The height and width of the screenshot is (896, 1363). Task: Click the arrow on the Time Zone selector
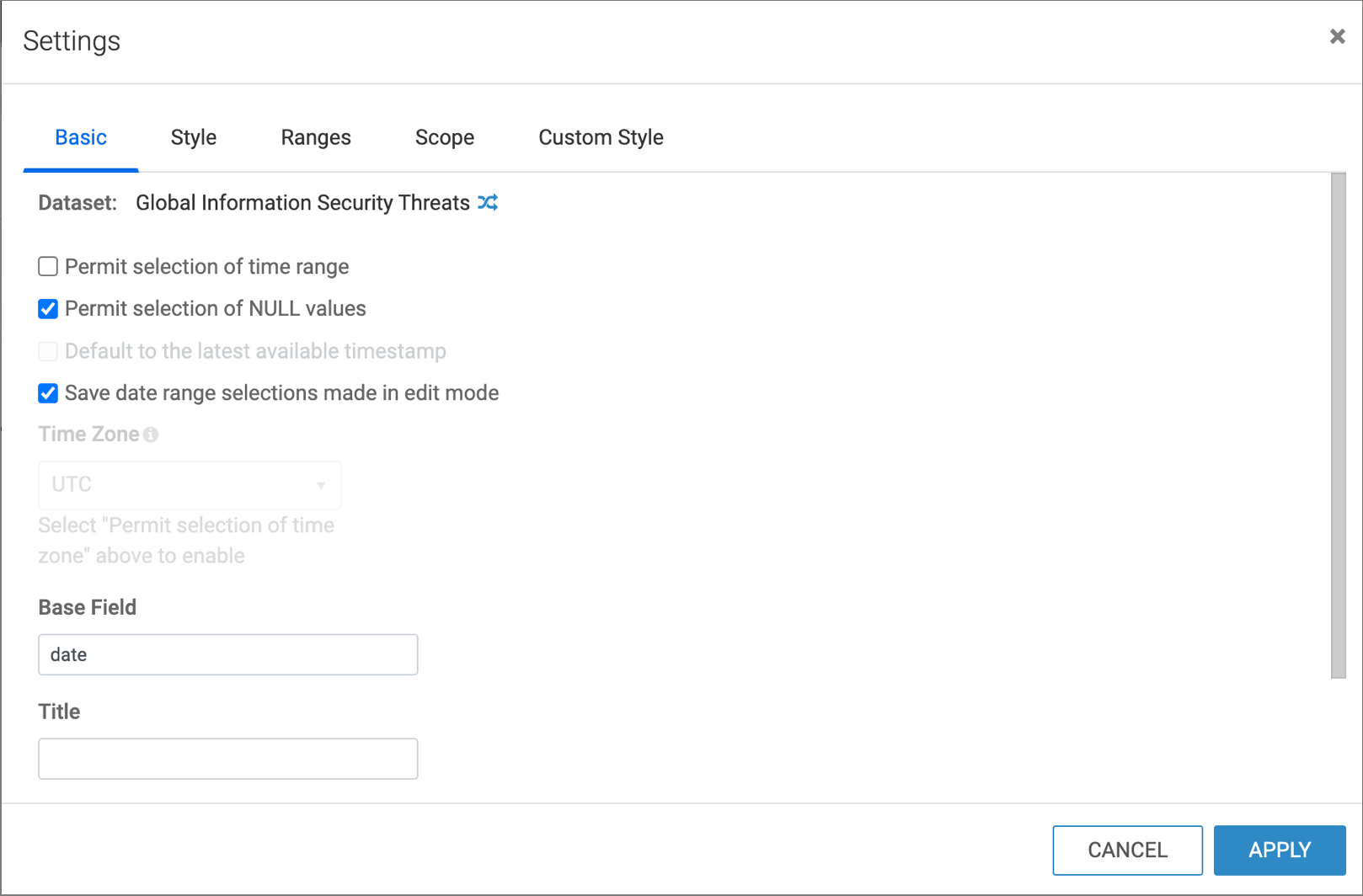[x=321, y=486]
